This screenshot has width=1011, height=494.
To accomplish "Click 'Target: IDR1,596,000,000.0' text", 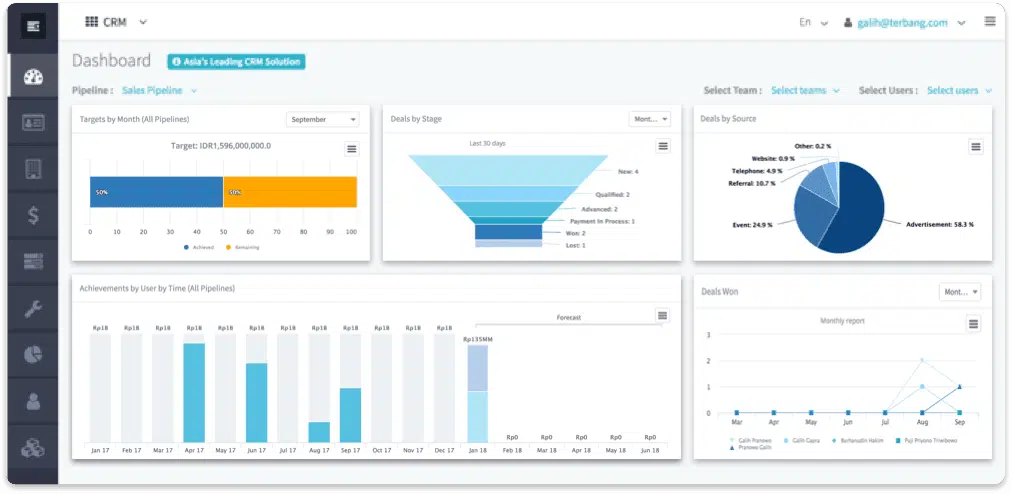I will (x=223, y=146).
